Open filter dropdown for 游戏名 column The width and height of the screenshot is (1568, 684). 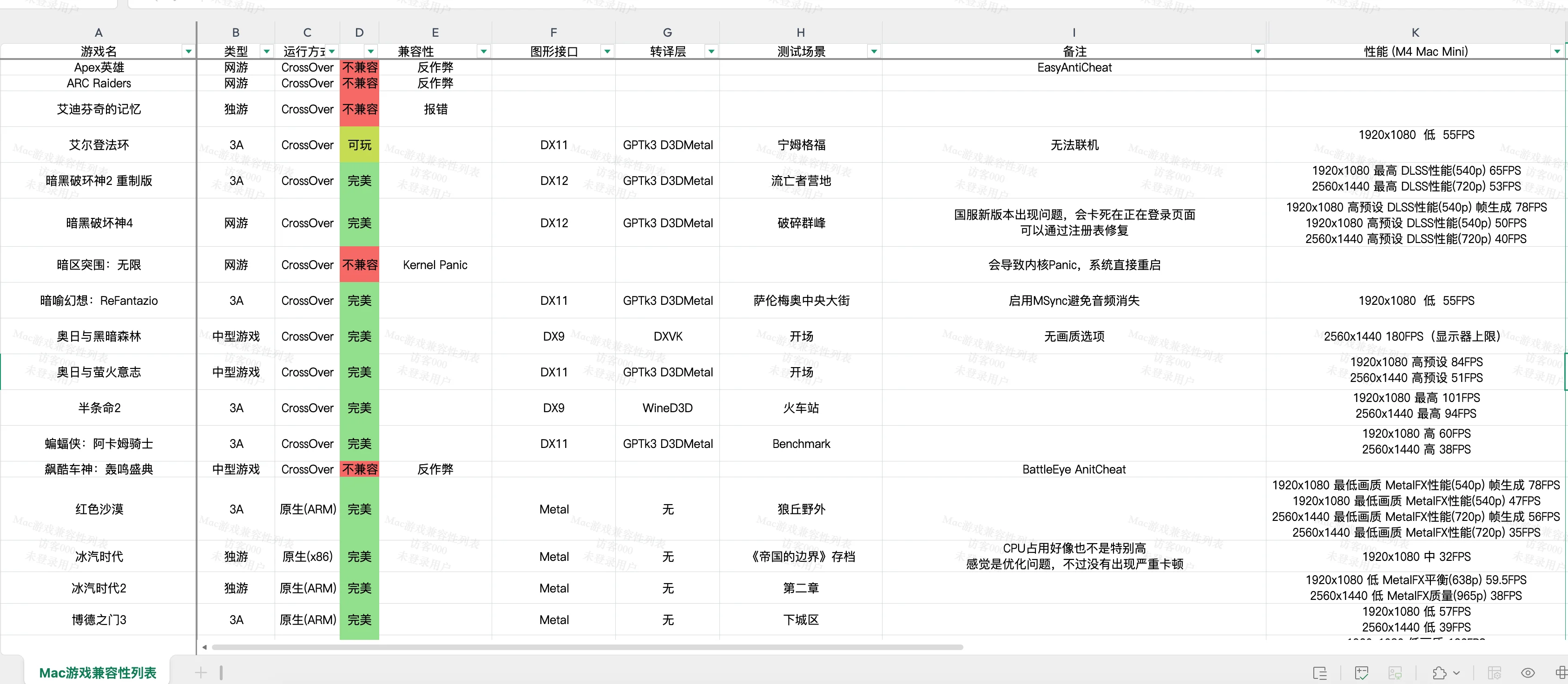pyautogui.click(x=188, y=52)
